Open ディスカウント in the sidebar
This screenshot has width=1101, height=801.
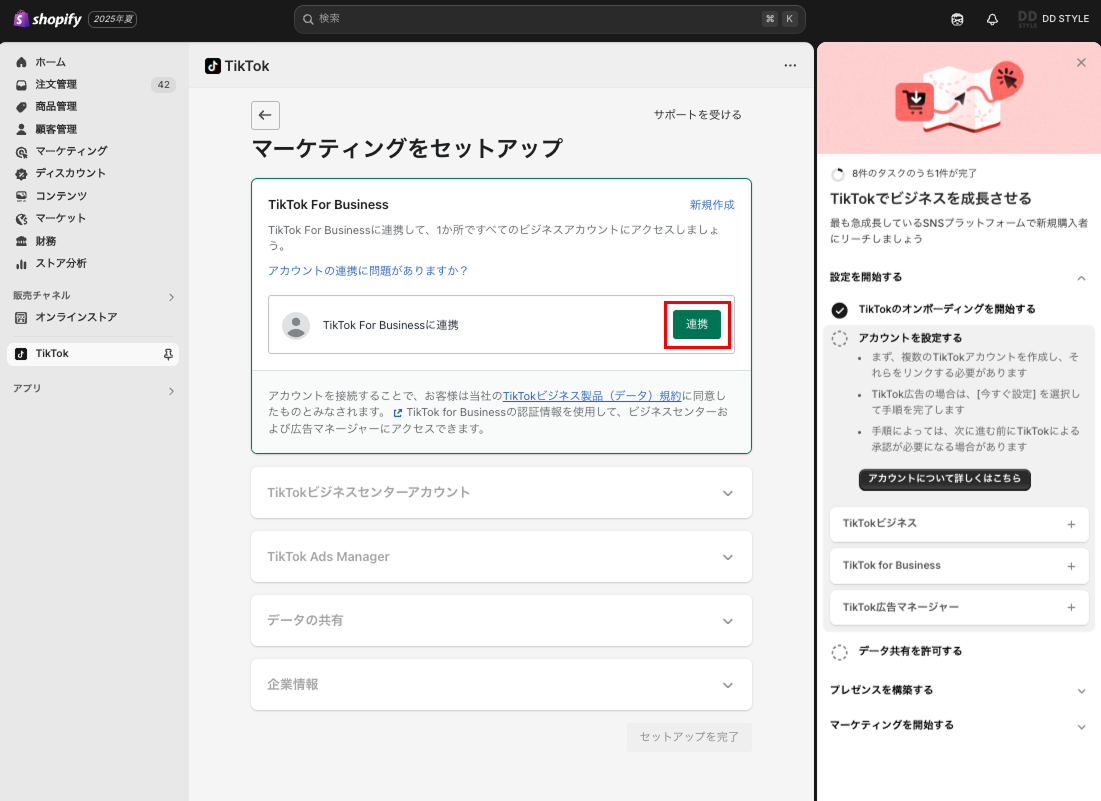[x=70, y=173]
